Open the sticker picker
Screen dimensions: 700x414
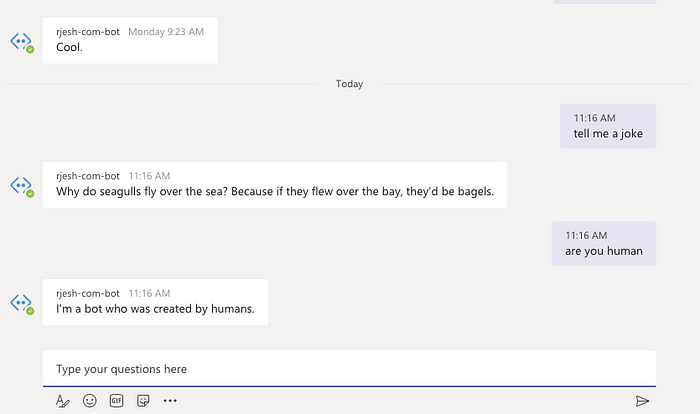[x=143, y=401]
